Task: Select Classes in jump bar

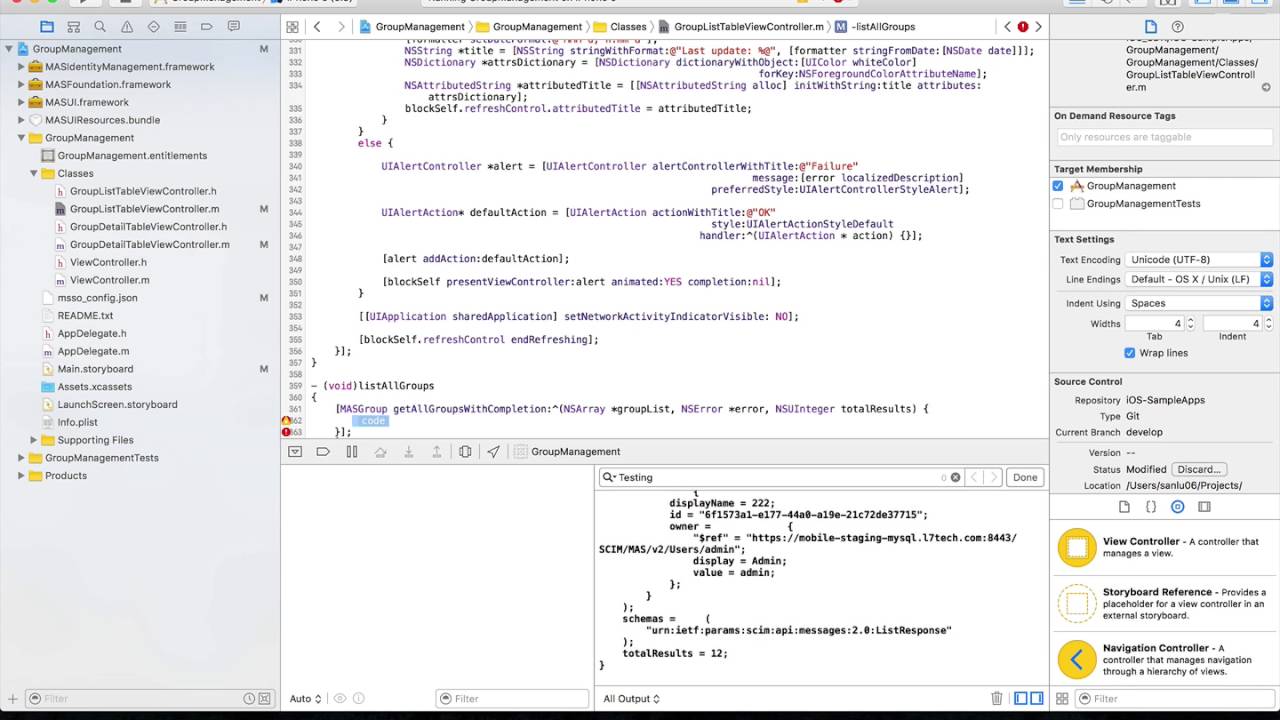Action: pyautogui.click(x=620, y=27)
